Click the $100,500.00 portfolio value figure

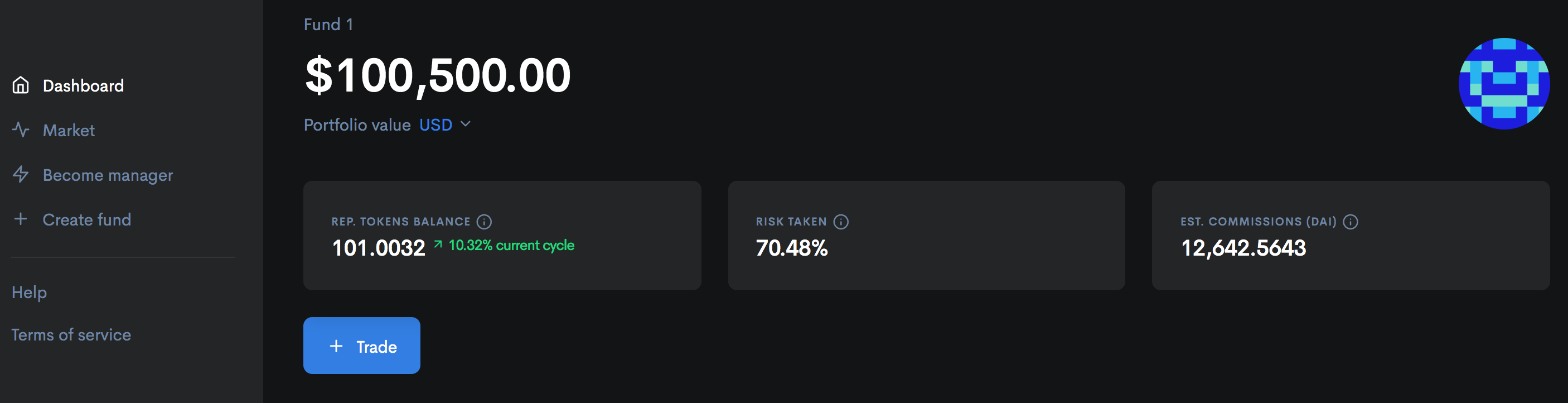pyautogui.click(x=438, y=75)
